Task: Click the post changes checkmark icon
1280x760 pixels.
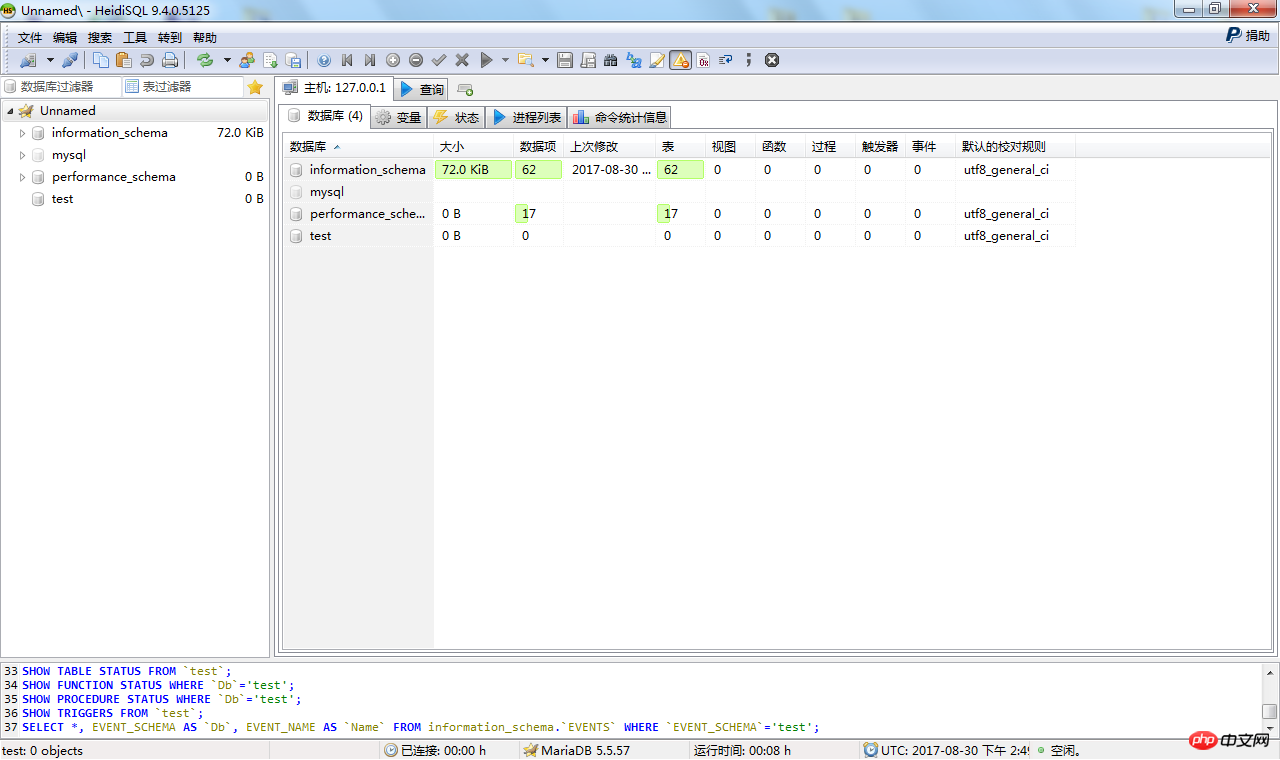Action: point(439,60)
